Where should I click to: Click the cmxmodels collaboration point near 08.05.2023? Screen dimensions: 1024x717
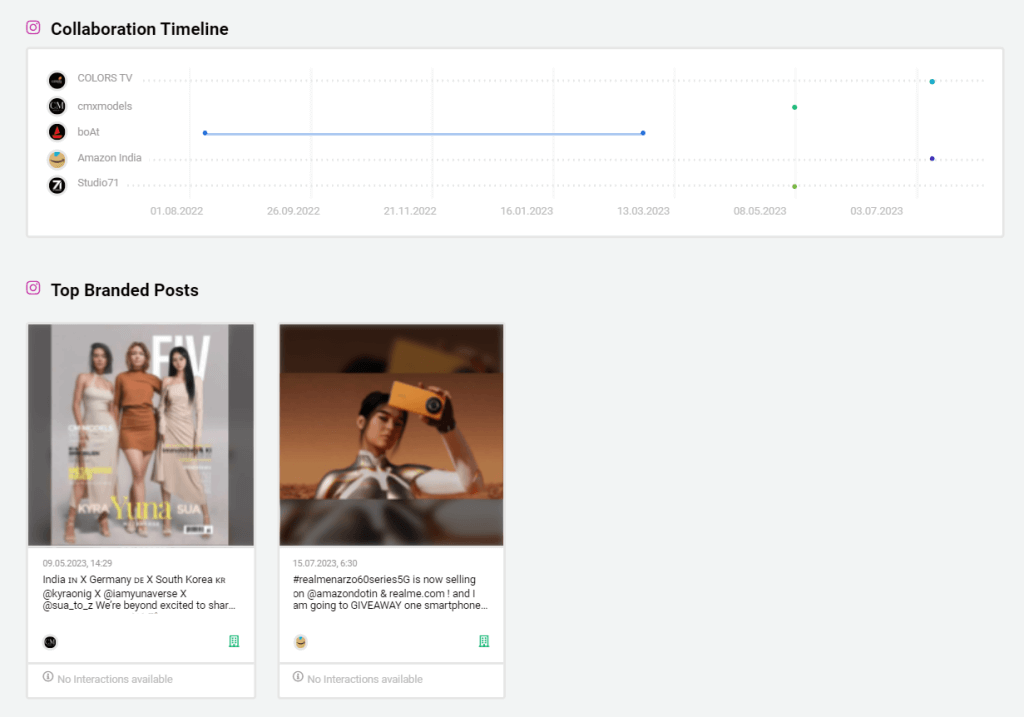pyautogui.click(x=794, y=105)
